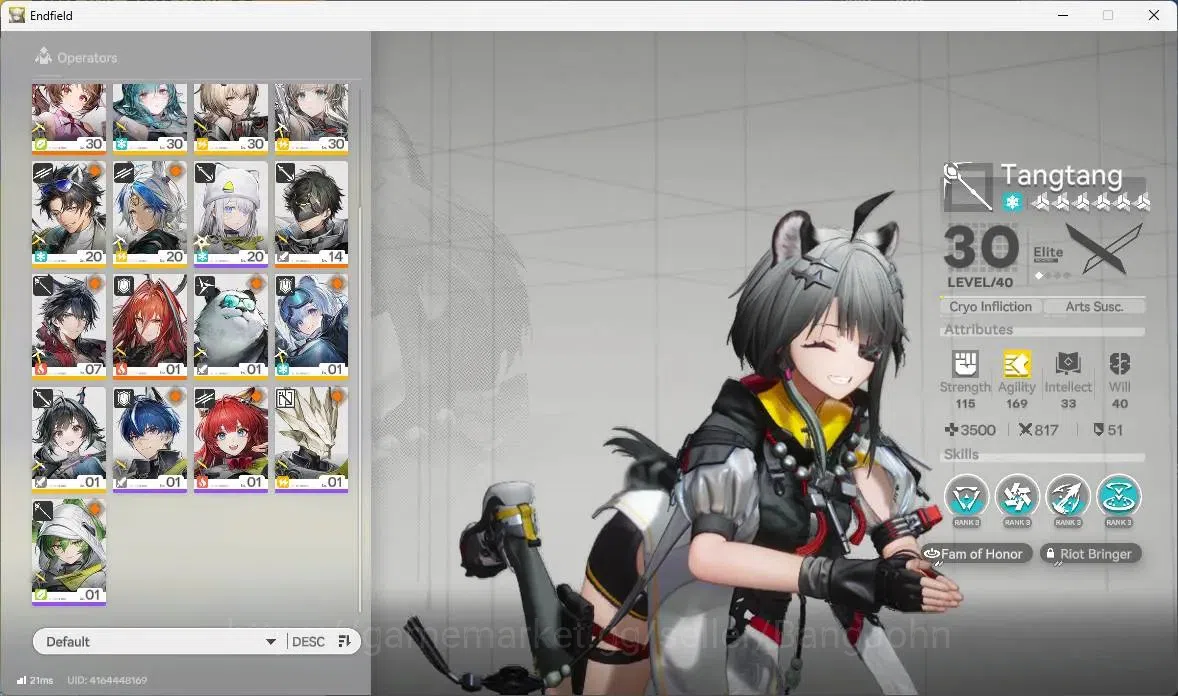
Task: Open the fourth fully teal skill icon
Action: click(x=1119, y=497)
